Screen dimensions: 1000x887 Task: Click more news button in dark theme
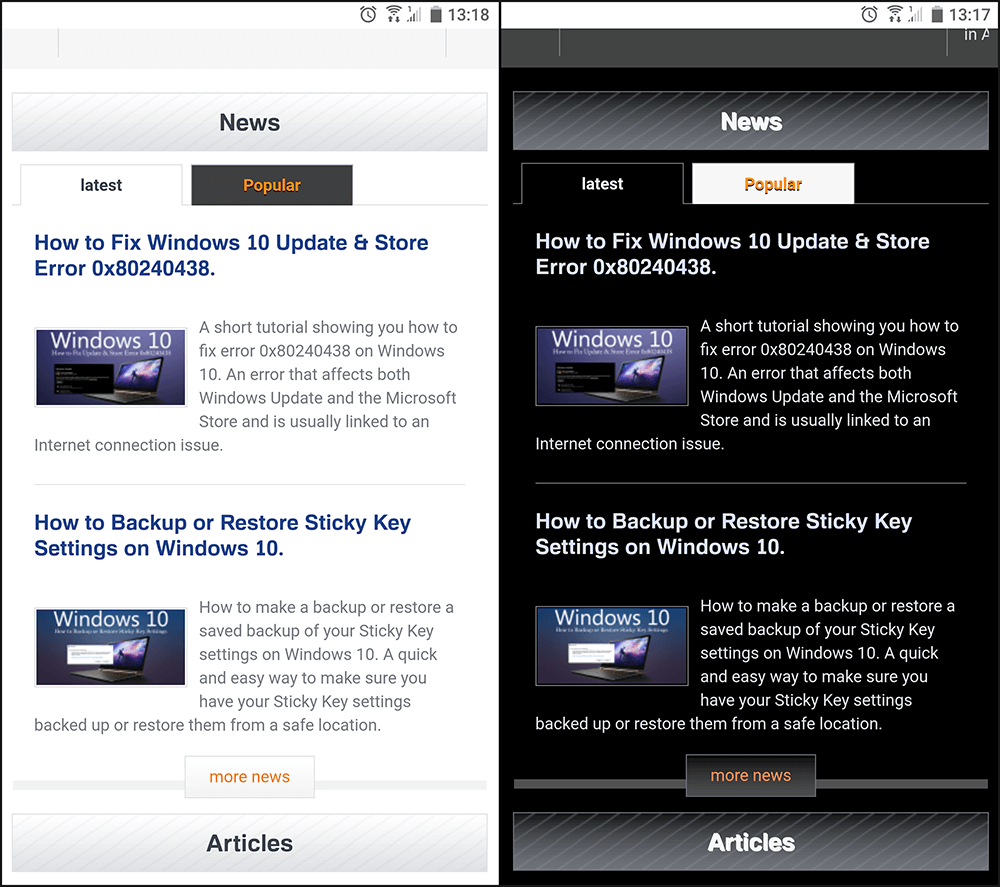click(751, 775)
